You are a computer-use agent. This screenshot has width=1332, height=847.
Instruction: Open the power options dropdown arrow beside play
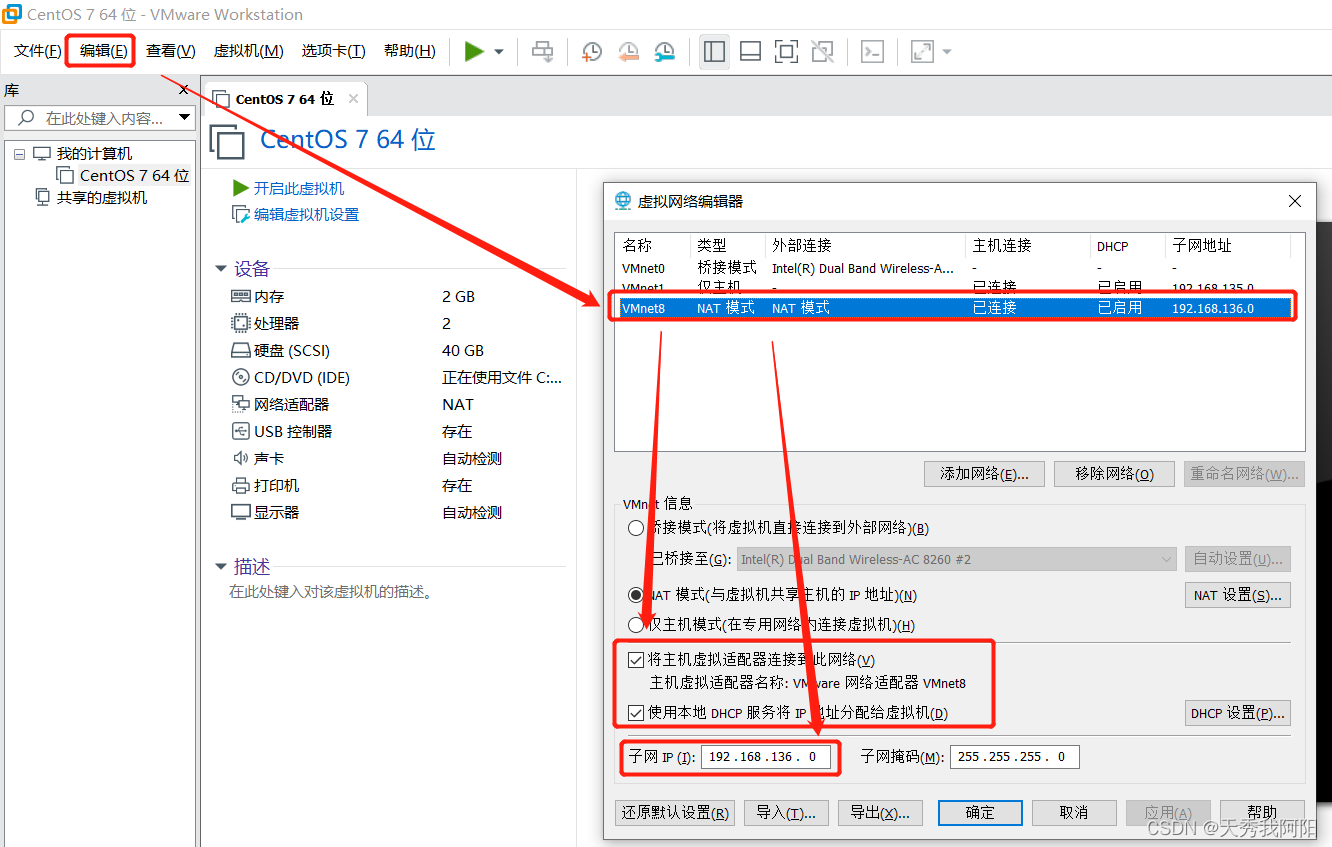tap(498, 52)
